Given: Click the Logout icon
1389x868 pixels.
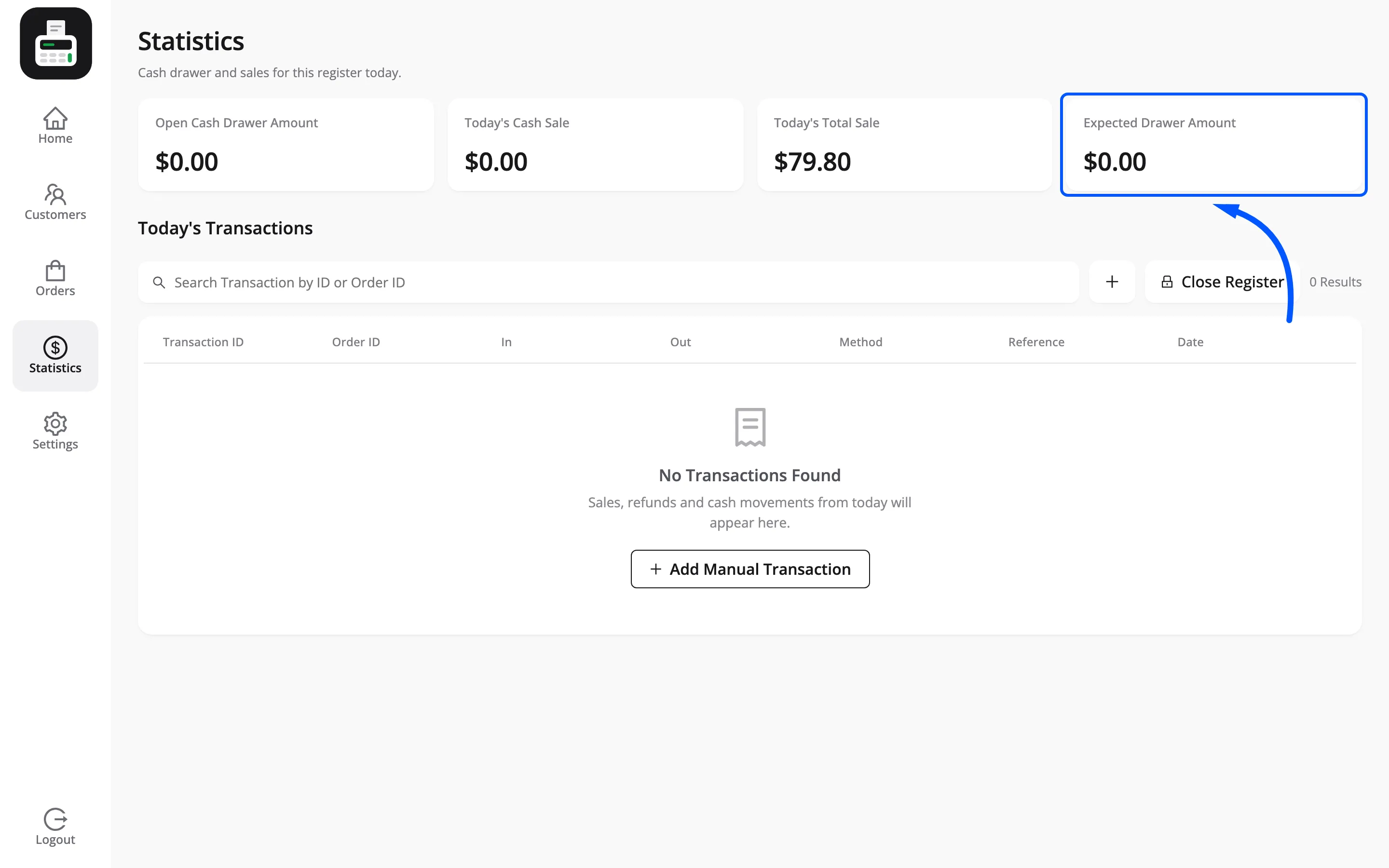Looking at the screenshot, I should tap(55, 819).
